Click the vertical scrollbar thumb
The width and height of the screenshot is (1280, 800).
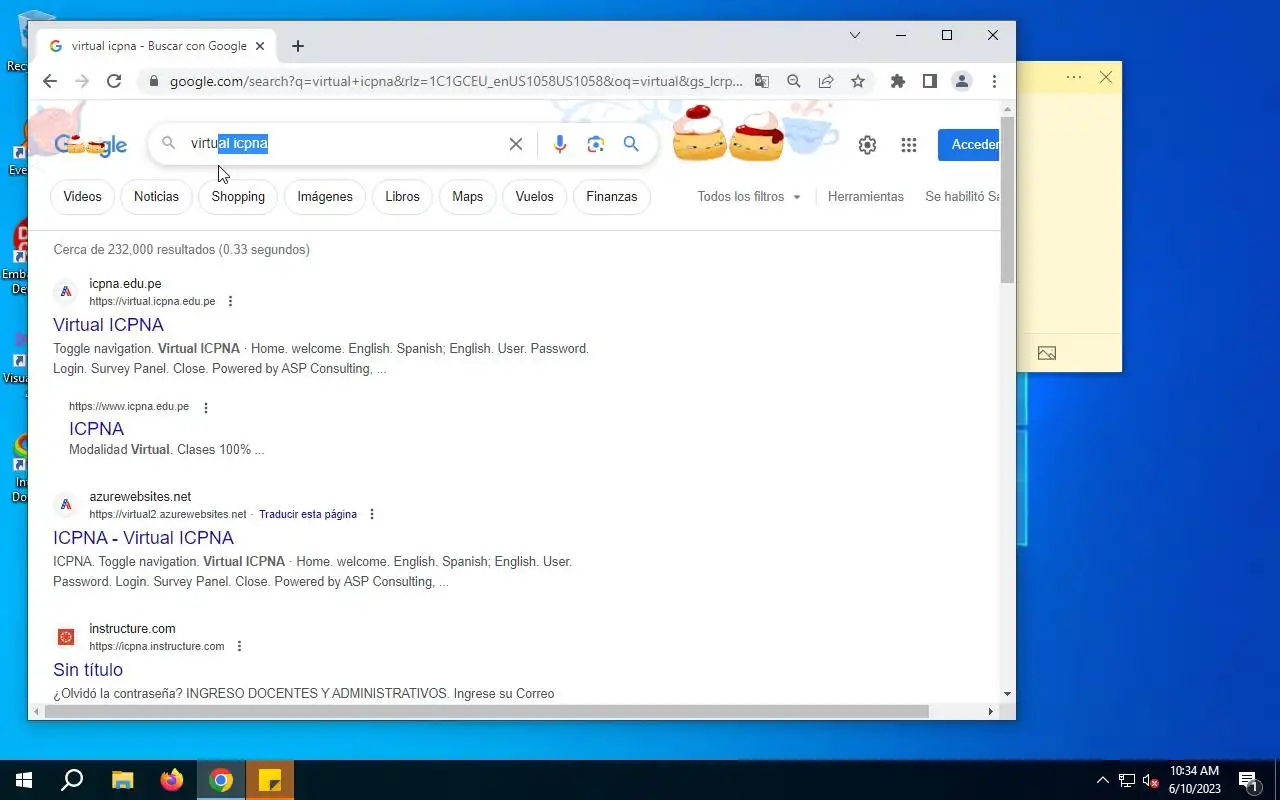point(1007,199)
